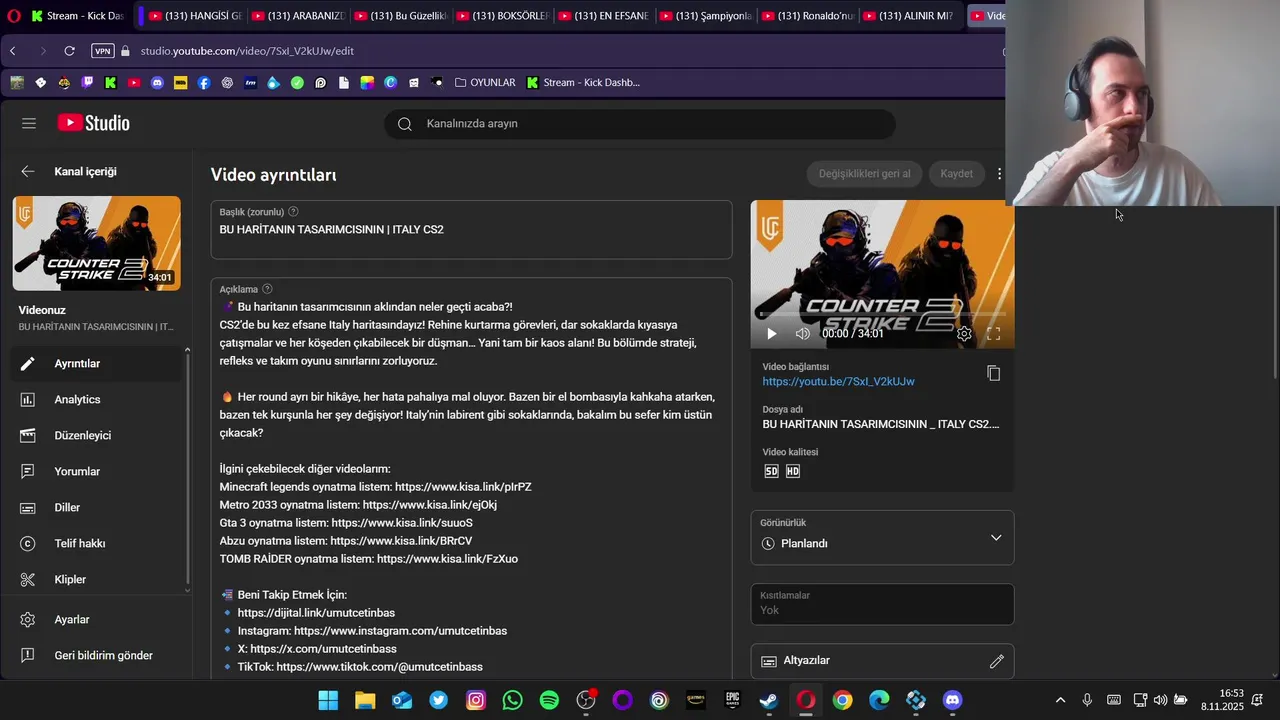Screen dimensions: 1280x720
Task: Open the youtu.be video link
Action: pos(838,382)
